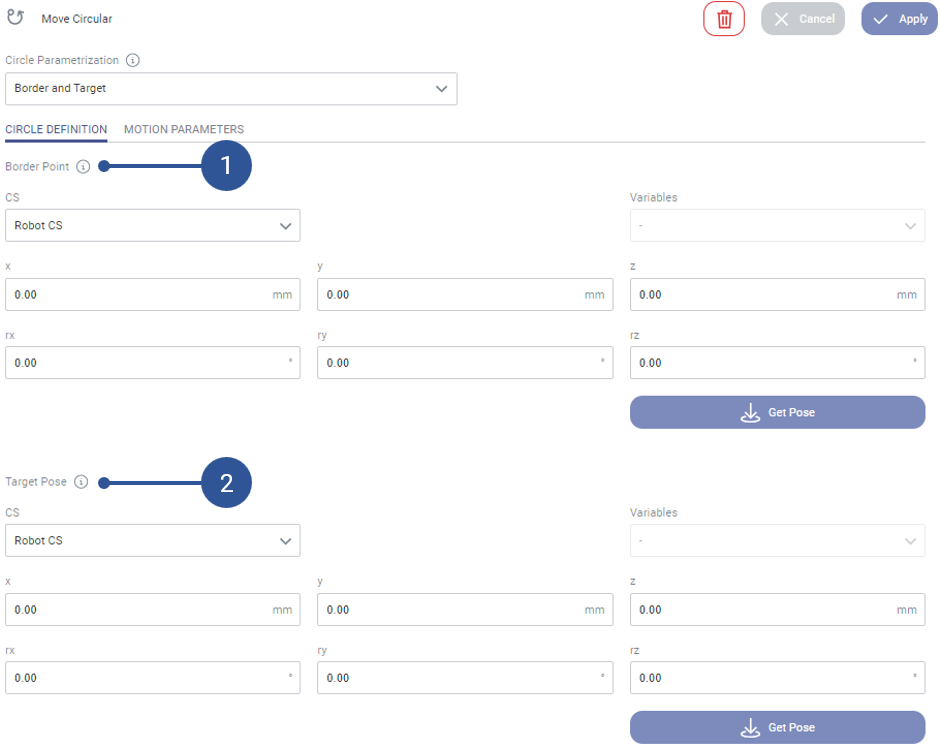941x746 pixels.
Task: Focus the Border Point ry field
Action: coord(465,362)
